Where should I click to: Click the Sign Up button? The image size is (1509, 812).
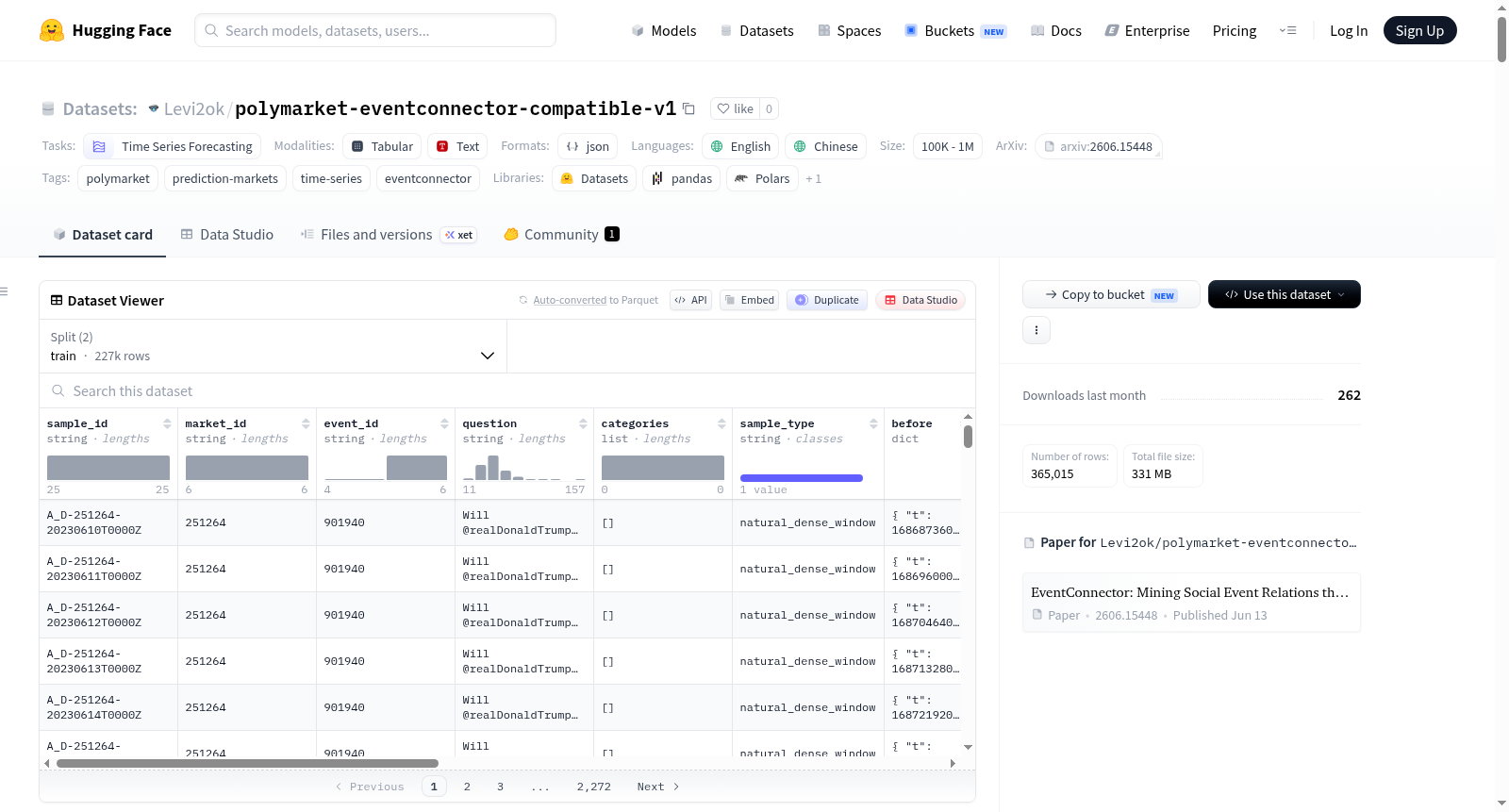1419,30
